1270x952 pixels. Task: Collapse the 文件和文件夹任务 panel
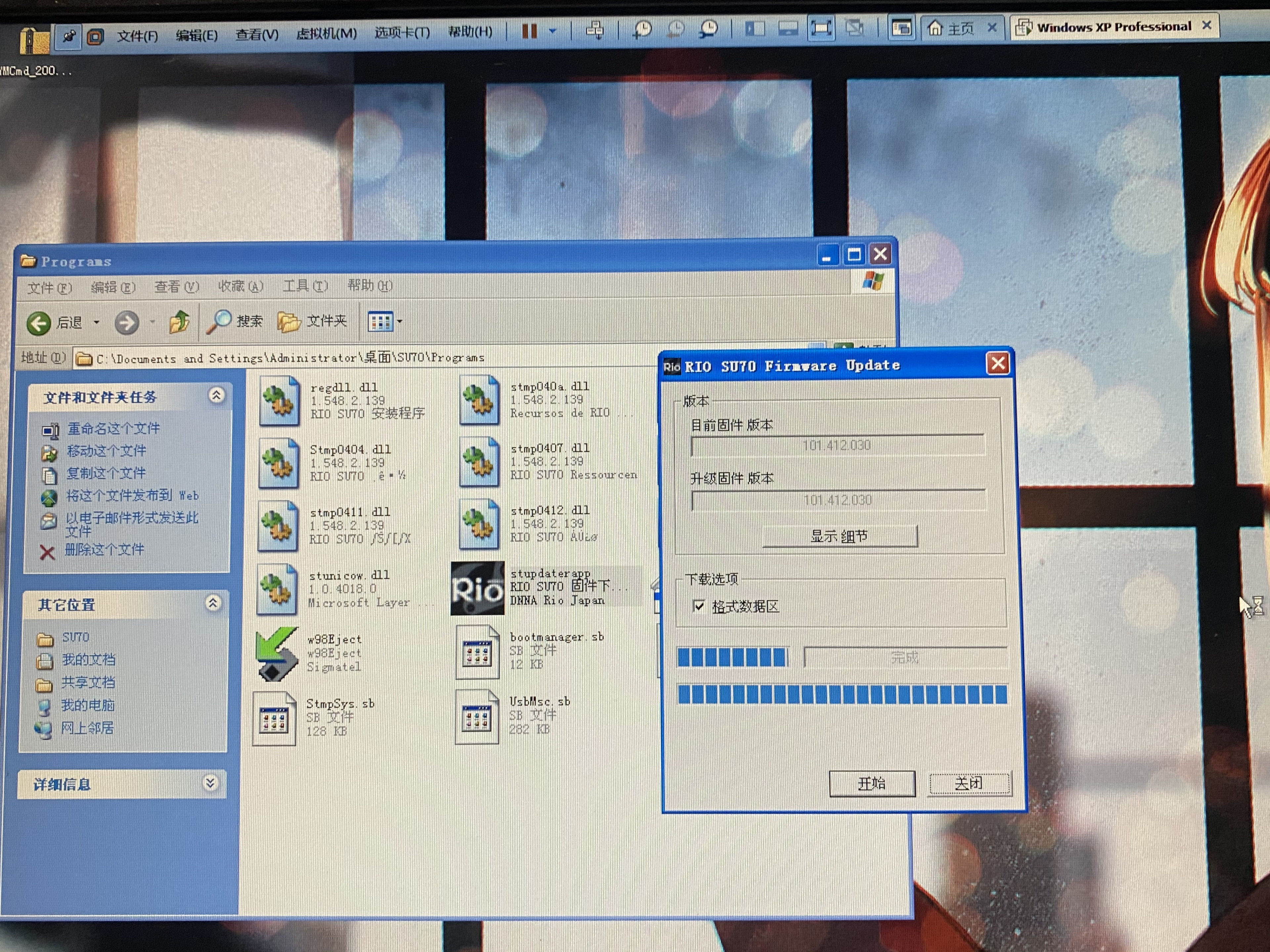216,395
